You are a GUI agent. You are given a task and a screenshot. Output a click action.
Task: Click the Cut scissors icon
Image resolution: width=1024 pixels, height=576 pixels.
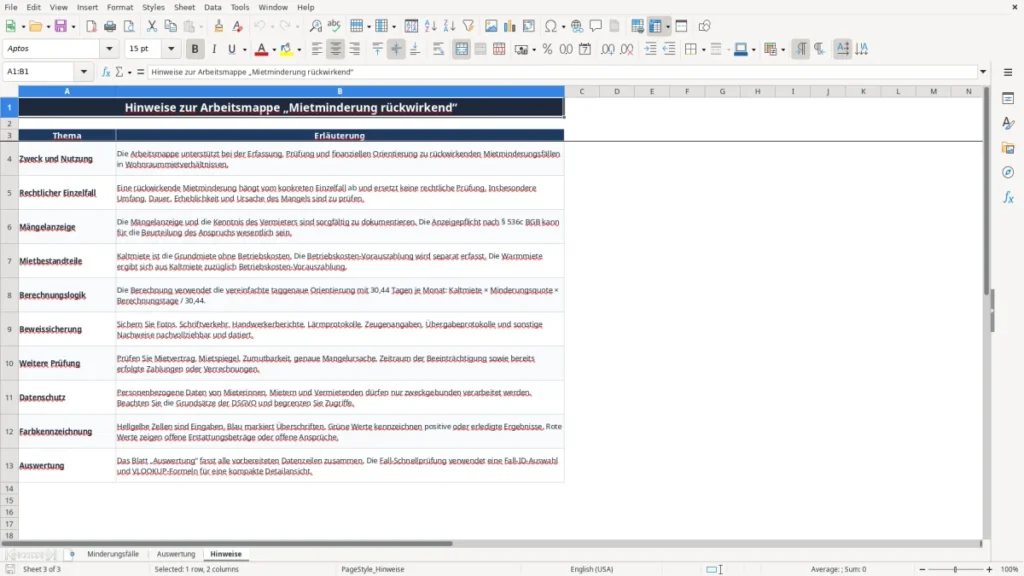[x=152, y=26]
